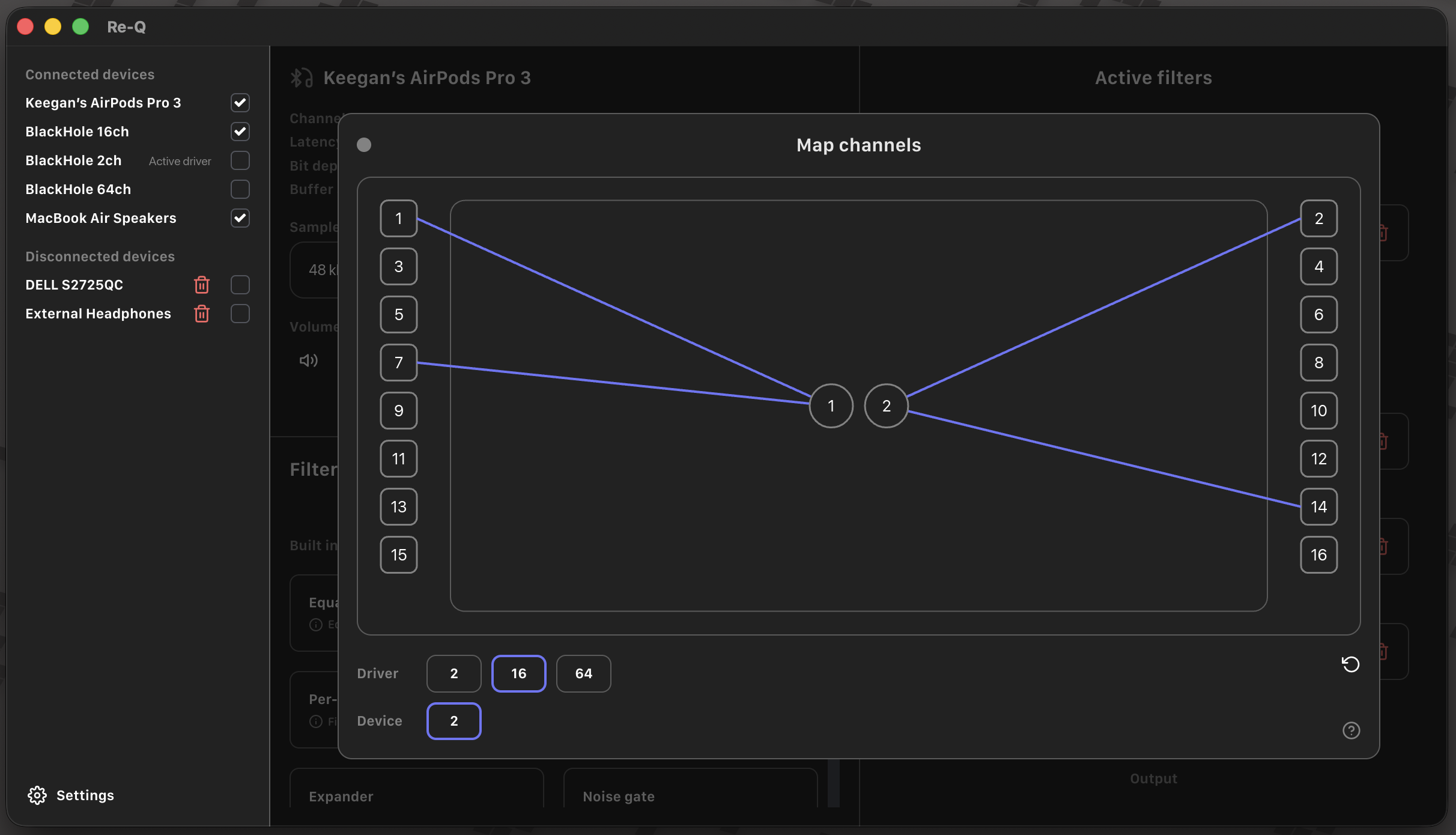The width and height of the screenshot is (1456, 835).
Task: Click driver channel node 8
Action: point(1319,363)
